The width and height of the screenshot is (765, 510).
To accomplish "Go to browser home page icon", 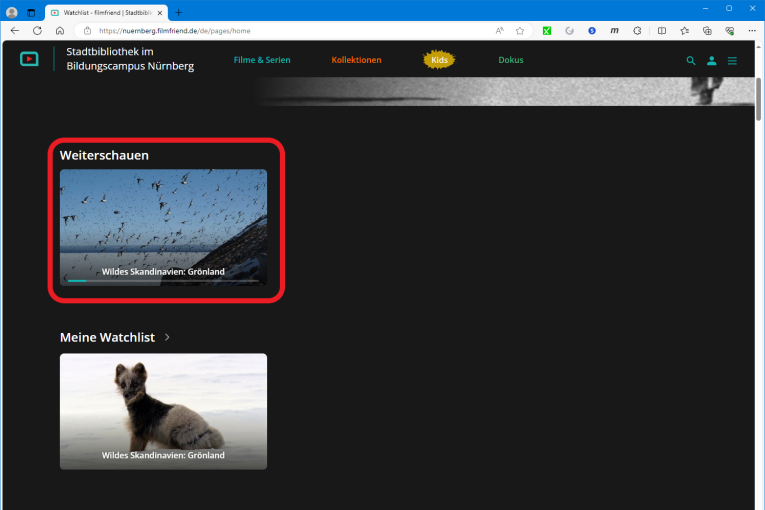I will 60,31.
